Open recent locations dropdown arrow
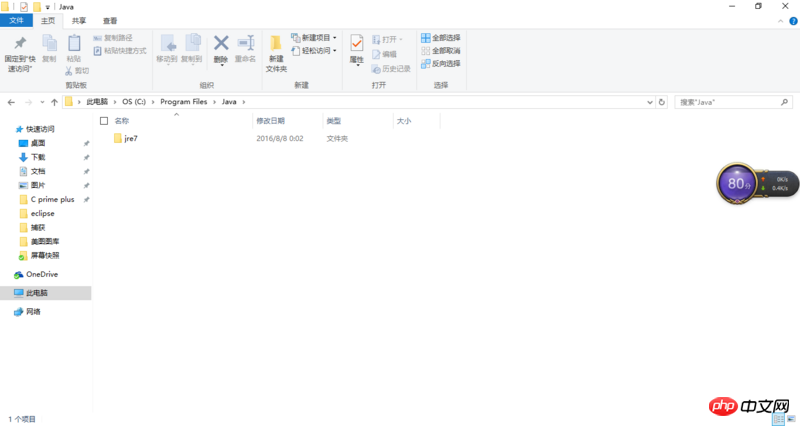This screenshot has height=426, width=800. [42, 102]
